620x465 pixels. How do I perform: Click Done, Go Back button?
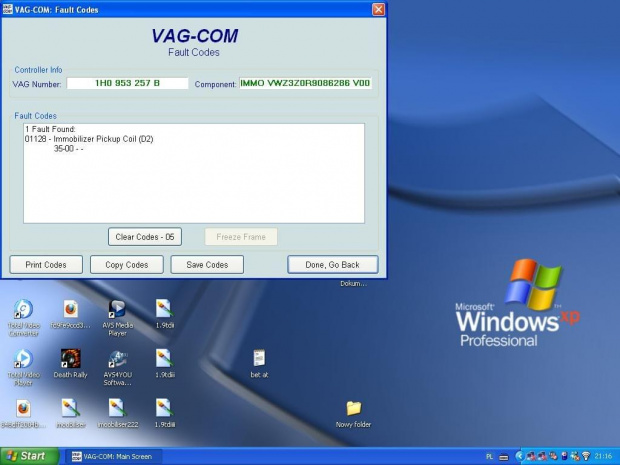tap(333, 265)
